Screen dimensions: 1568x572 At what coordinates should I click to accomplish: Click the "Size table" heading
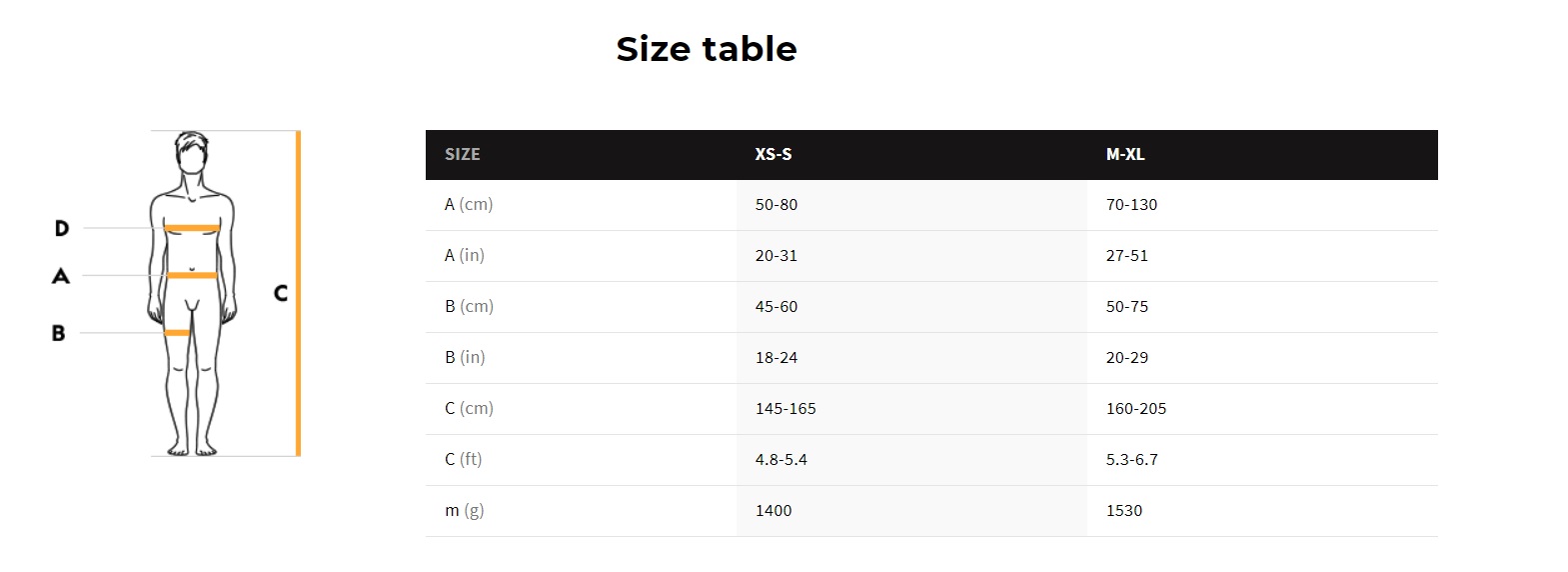(x=707, y=49)
